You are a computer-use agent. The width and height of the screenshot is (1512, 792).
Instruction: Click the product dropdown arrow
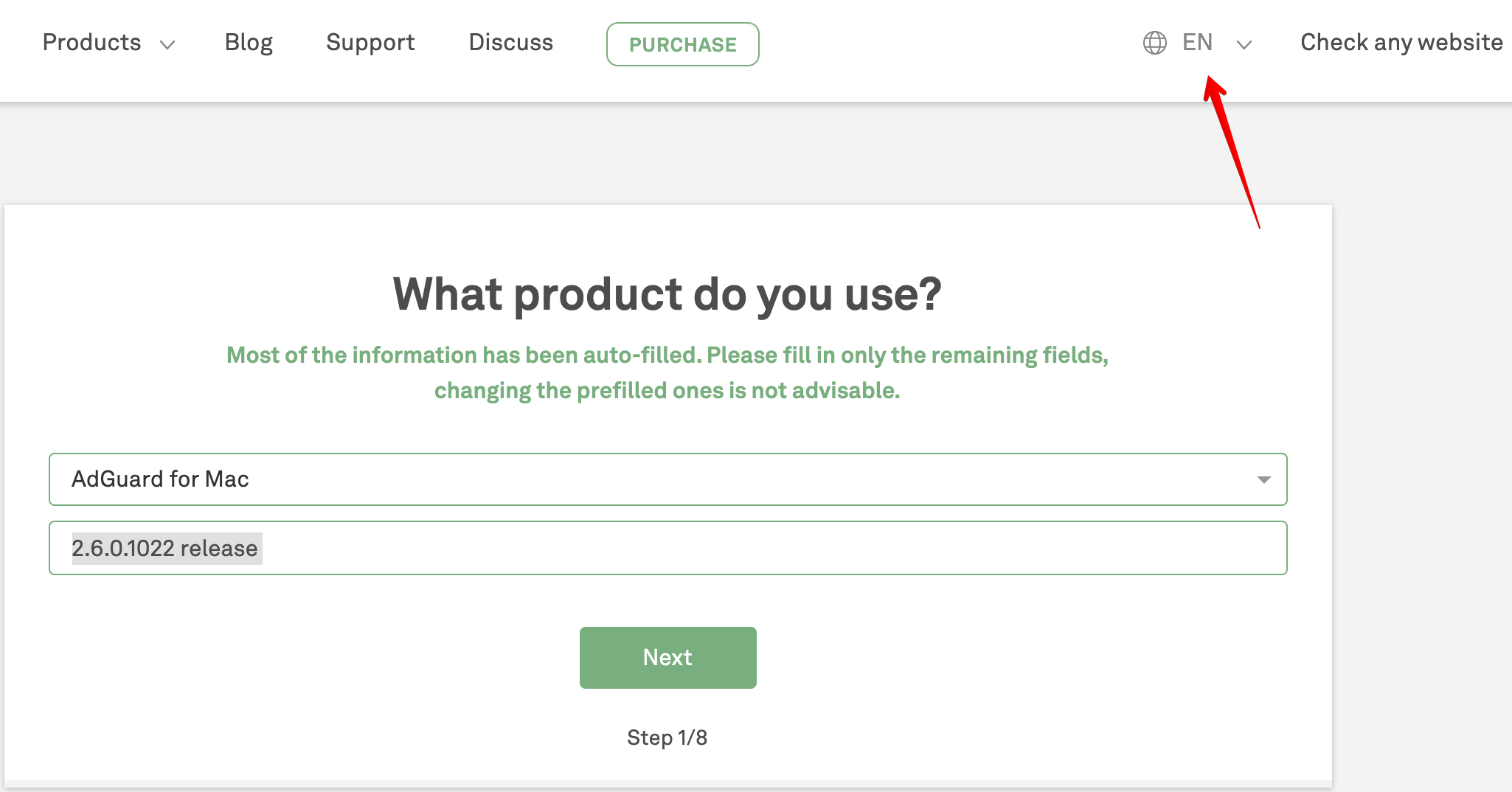[1263, 480]
